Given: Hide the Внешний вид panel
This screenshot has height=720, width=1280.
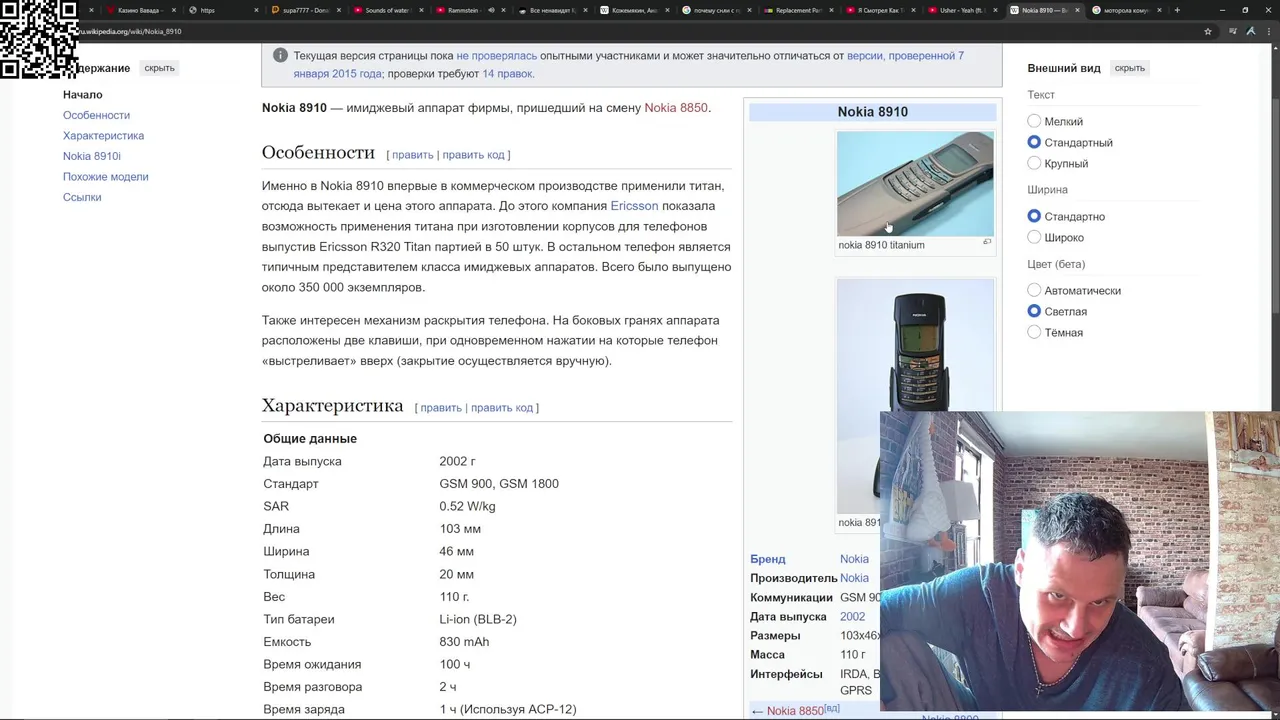Looking at the screenshot, I should pos(1129,68).
